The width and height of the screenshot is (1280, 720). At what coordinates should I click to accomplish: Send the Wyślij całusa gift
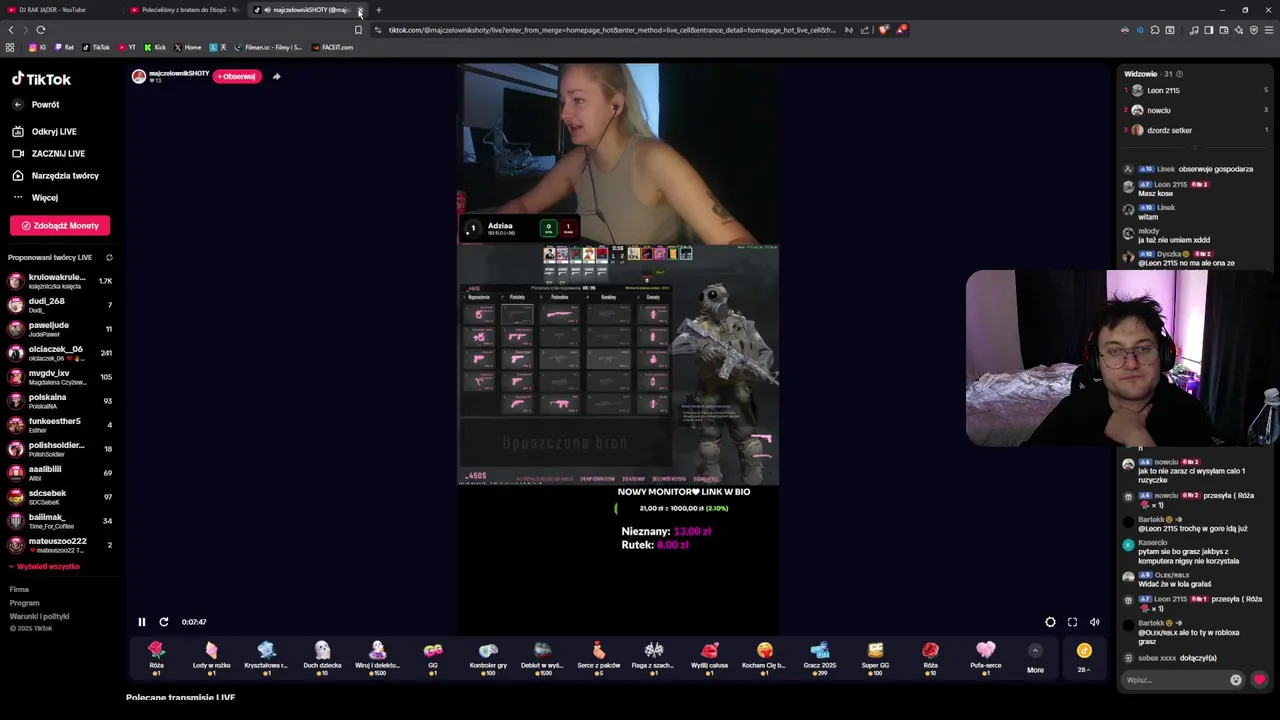tap(709, 658)
